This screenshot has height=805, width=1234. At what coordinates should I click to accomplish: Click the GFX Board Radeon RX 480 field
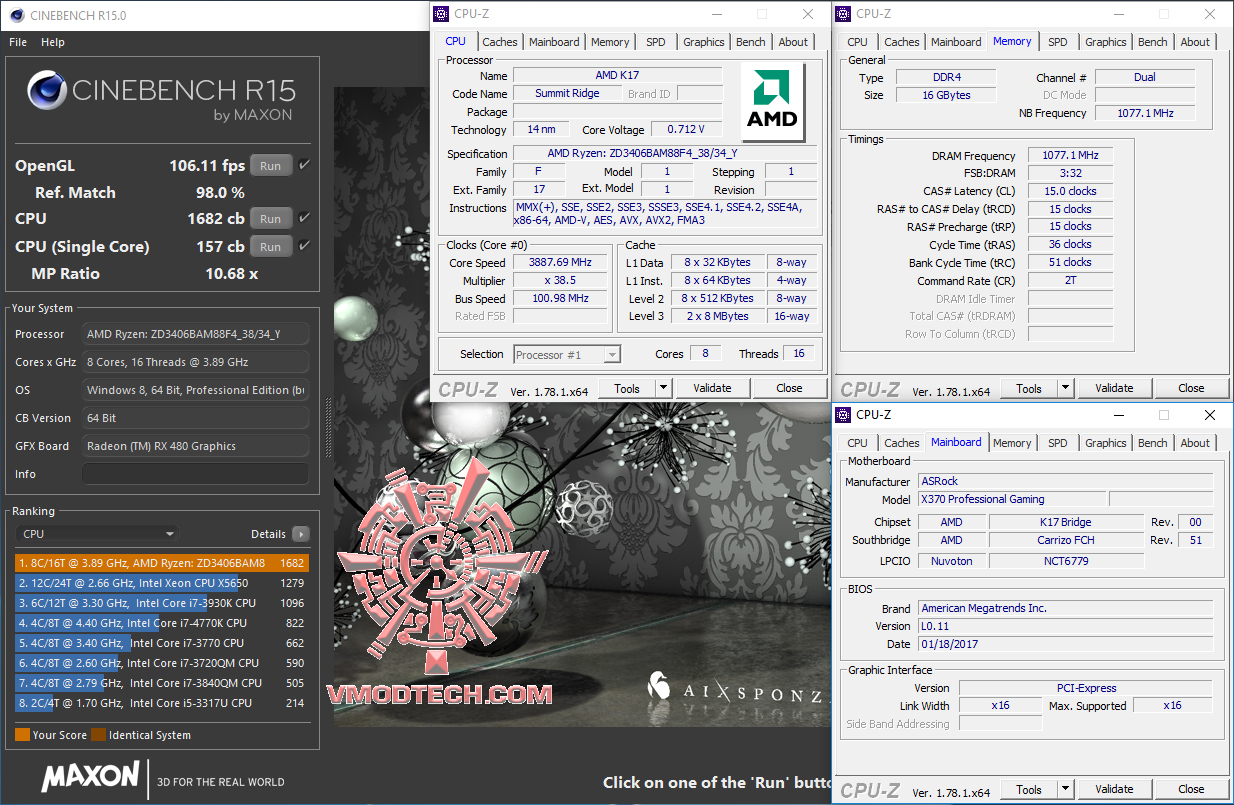pos(195,446)
